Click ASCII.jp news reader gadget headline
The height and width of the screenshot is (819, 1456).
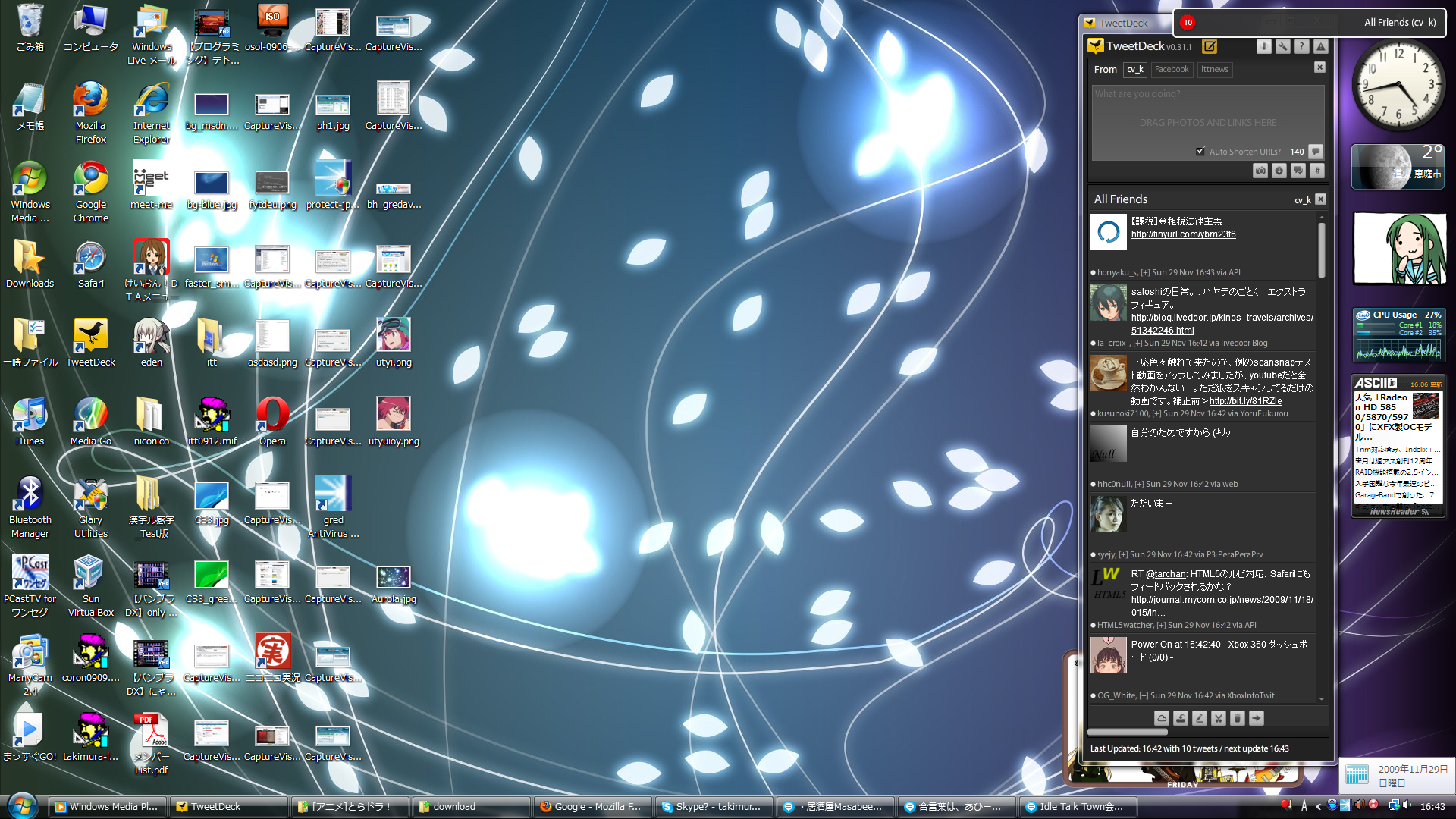(1382, 417)
